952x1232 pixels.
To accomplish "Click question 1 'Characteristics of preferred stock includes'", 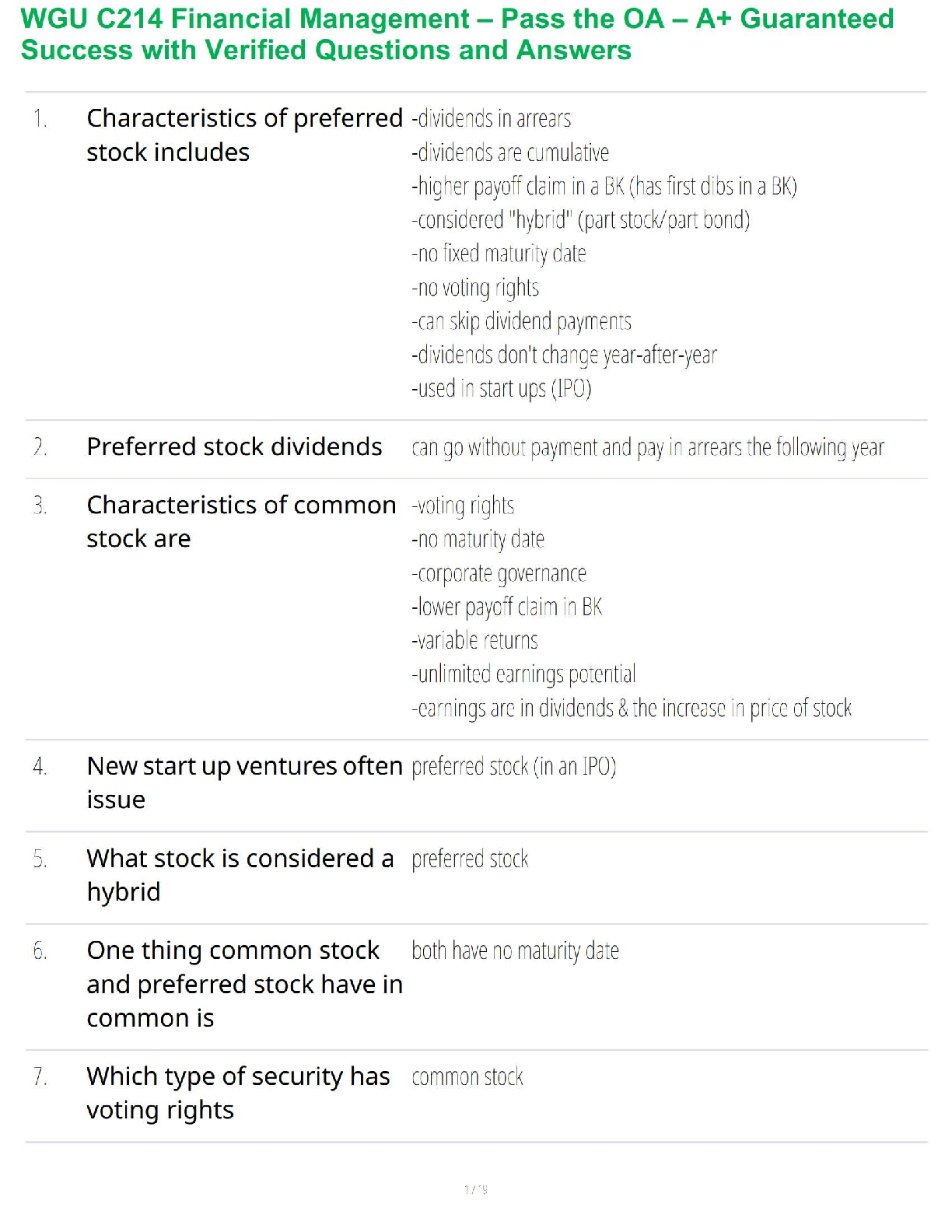I will click(244, 135).
